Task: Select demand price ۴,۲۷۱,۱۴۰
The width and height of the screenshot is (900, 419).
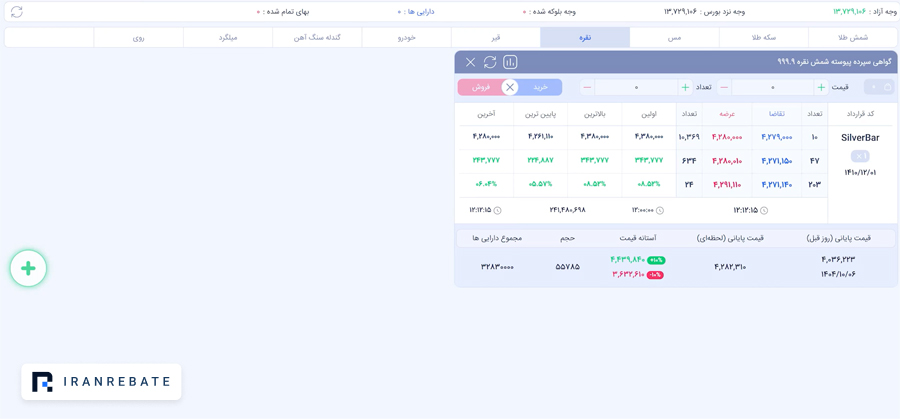Action: pyautogui.click(x=777, y=185)
